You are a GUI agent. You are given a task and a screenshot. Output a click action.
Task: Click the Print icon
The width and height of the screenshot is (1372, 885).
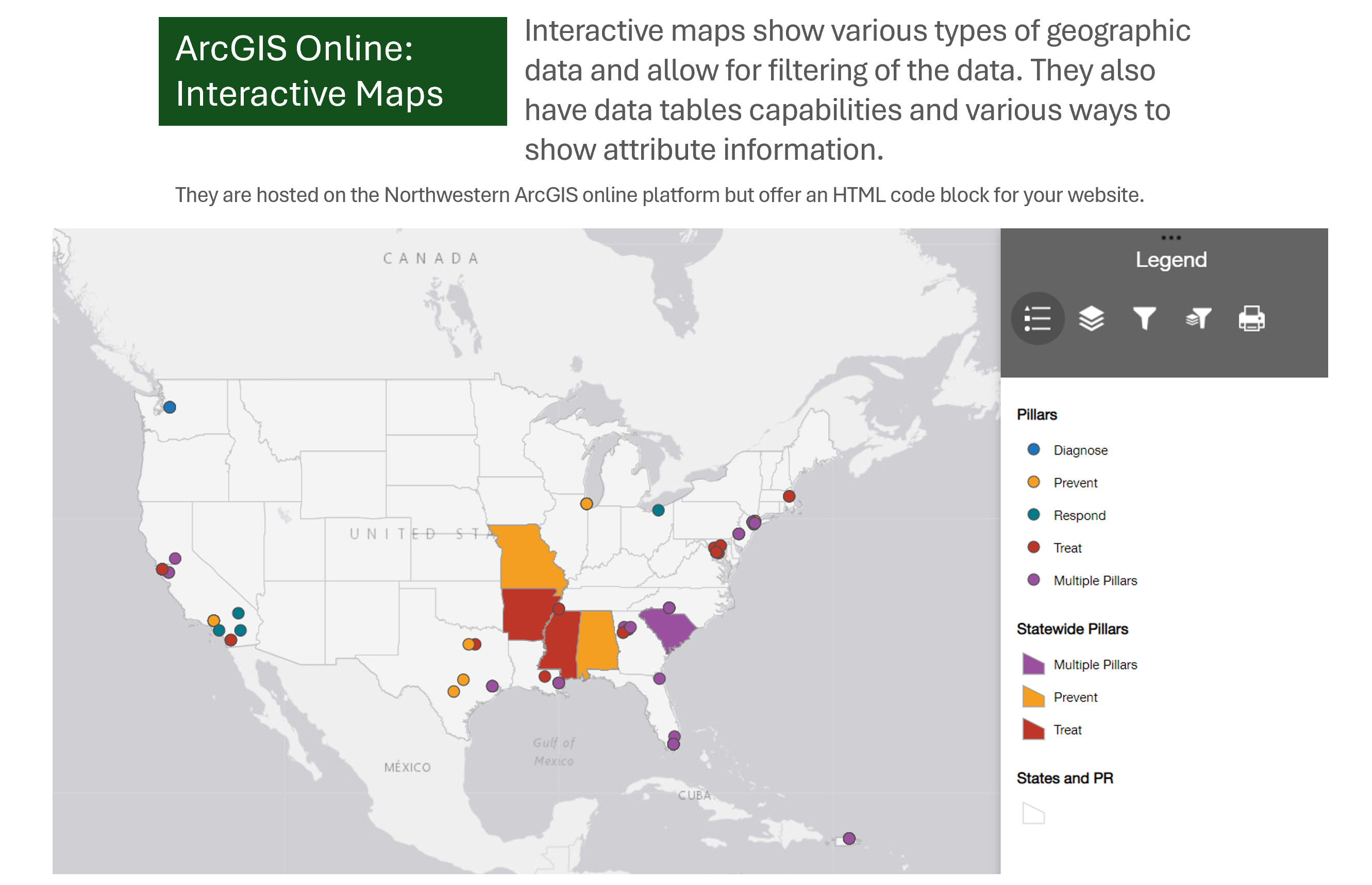coord(1251,319)
